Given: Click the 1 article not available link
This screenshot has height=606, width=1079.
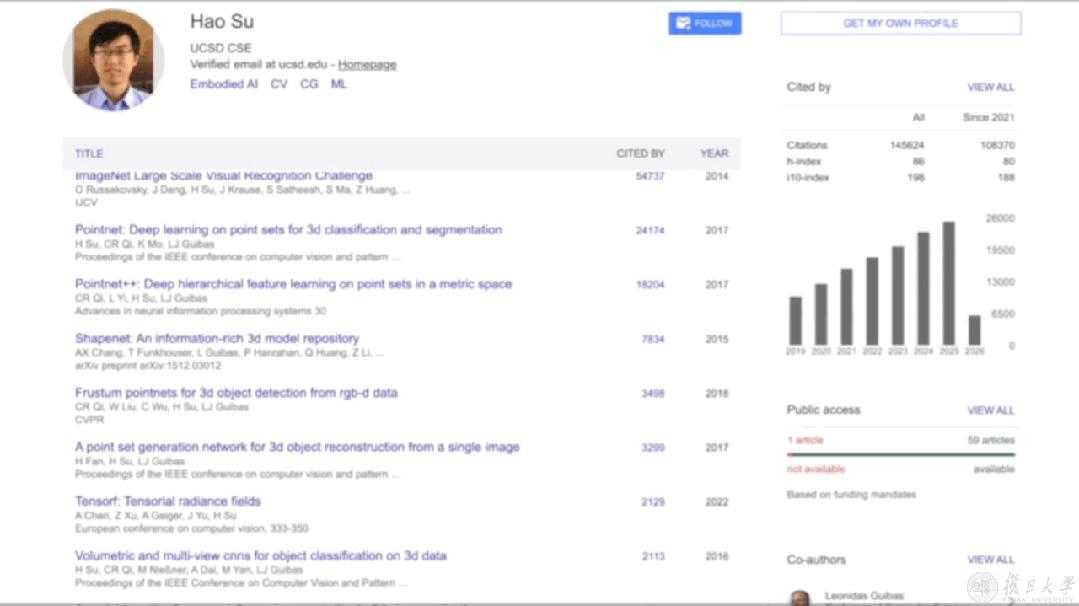Looking at the screenshot, I should point(804,440).
